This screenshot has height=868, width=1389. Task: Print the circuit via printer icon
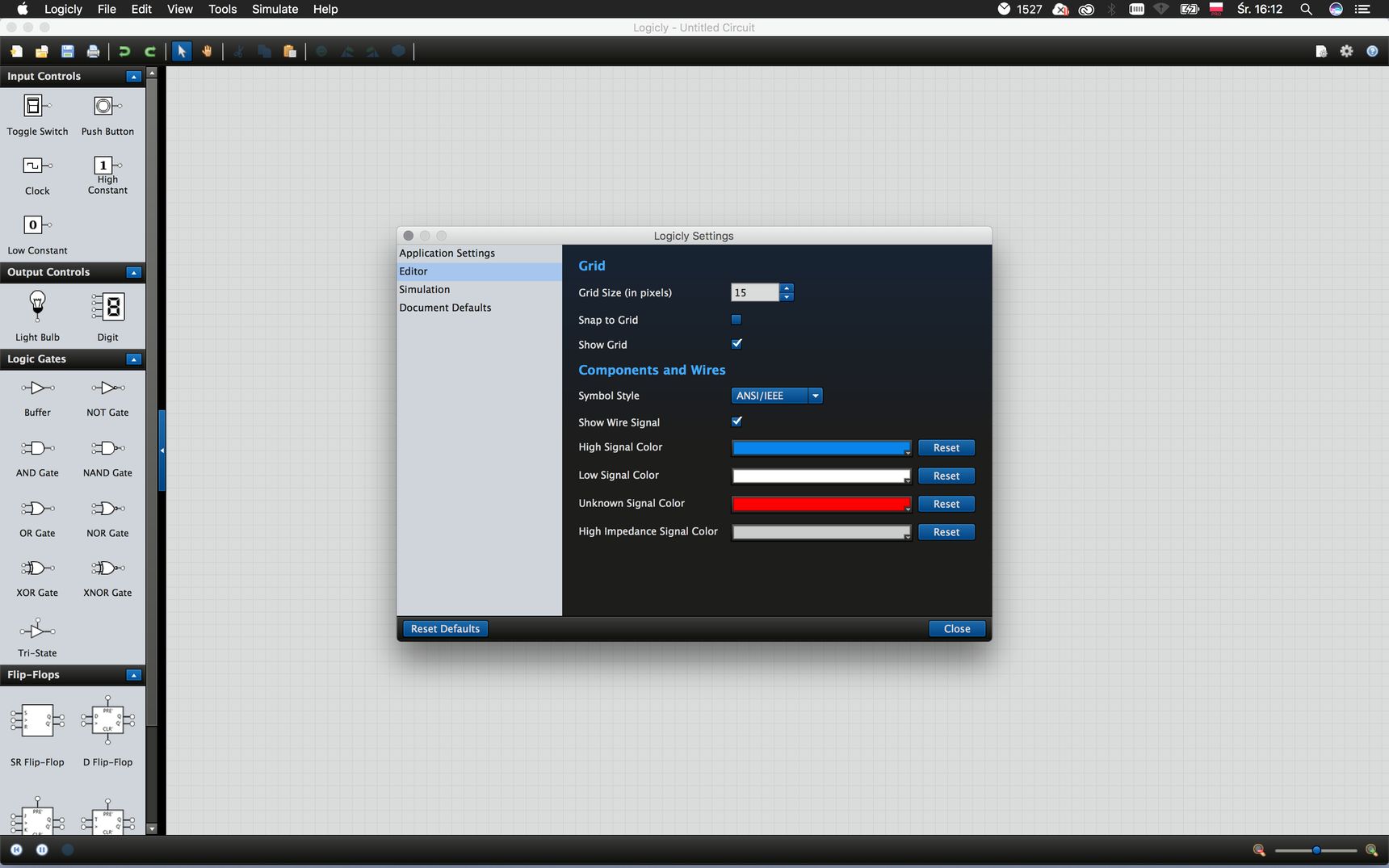[94, 52]
